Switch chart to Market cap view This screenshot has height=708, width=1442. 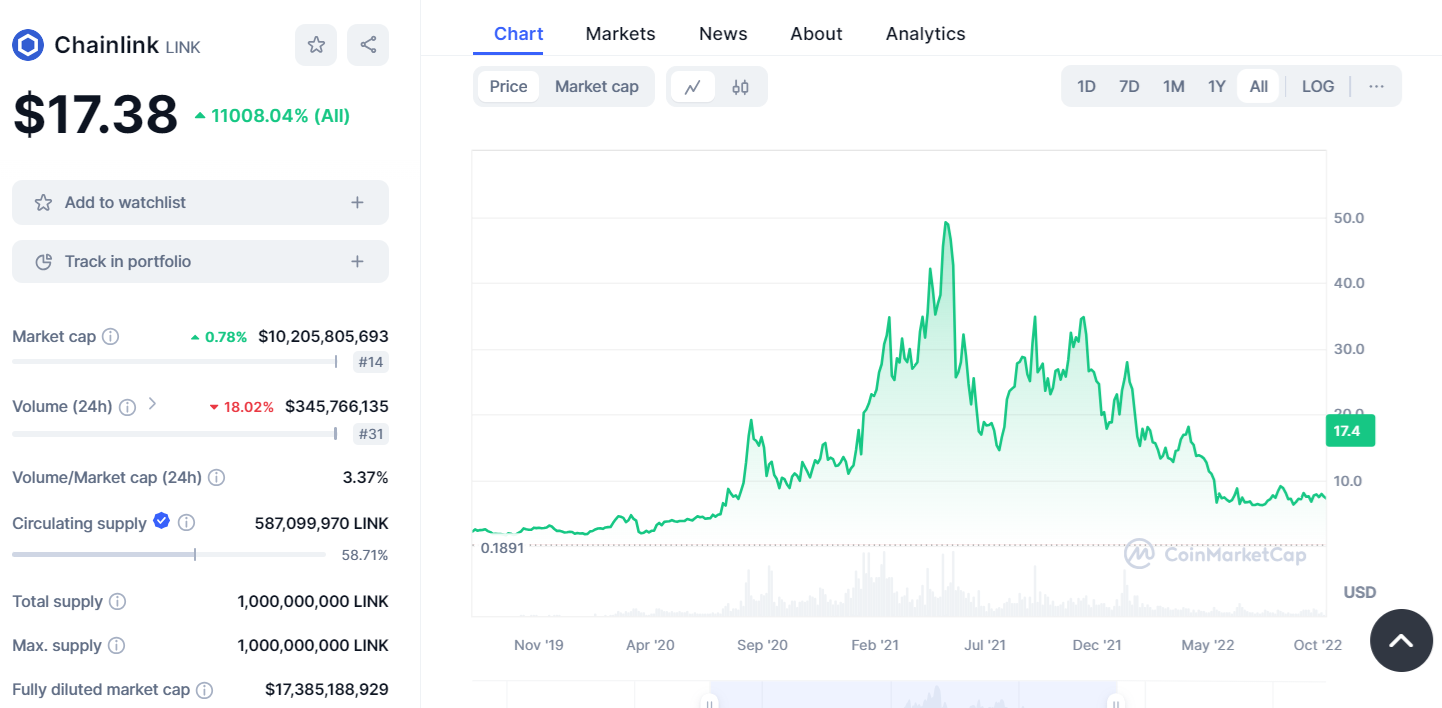[596, 87]
